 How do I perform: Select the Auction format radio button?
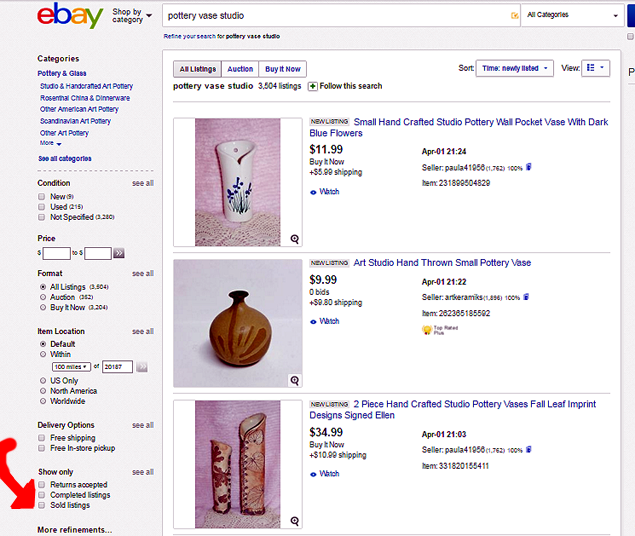coord(42,297)
